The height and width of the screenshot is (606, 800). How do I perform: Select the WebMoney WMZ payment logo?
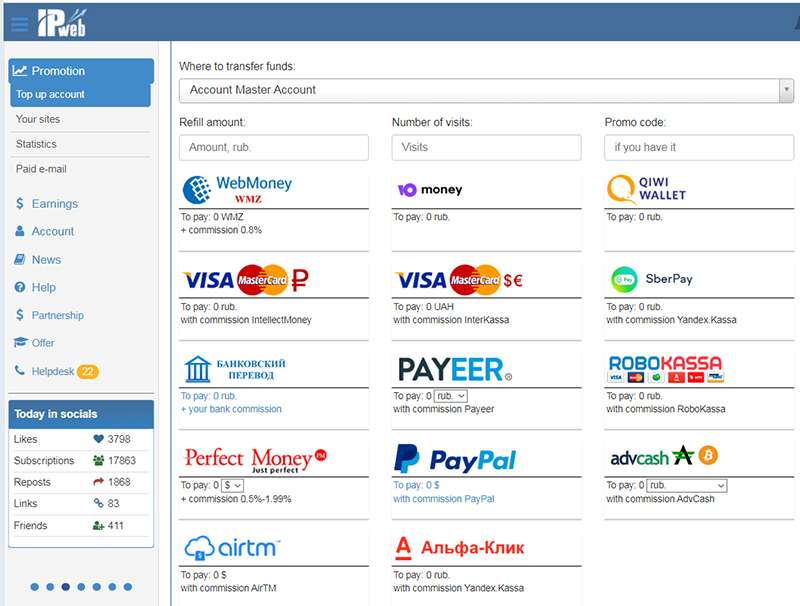coord(238,189)
